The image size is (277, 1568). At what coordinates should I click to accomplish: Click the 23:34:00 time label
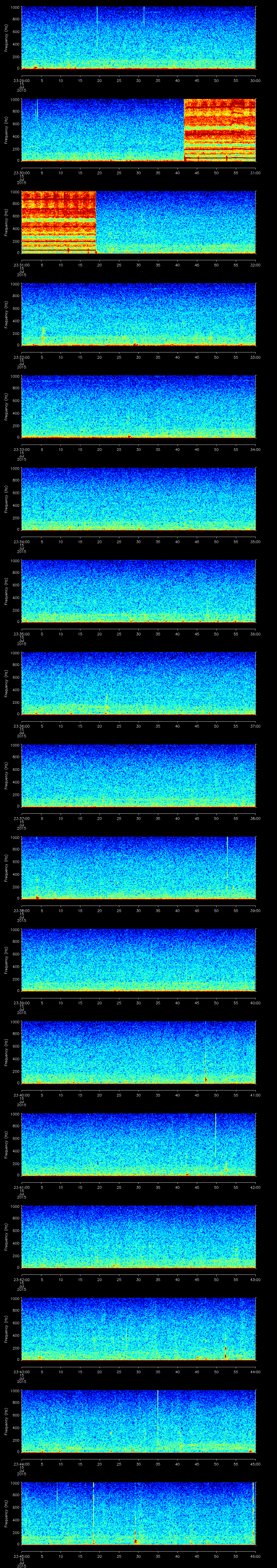21,542
